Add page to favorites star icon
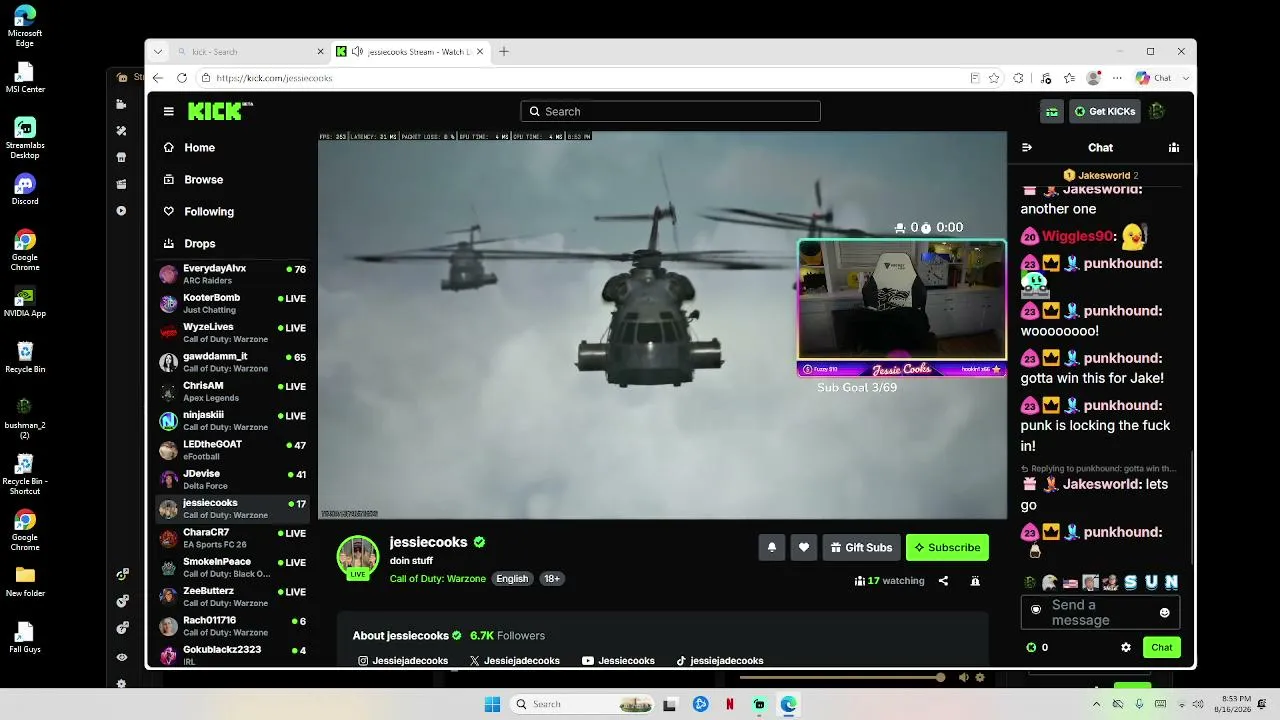The width and height of the screenshot is (1280, 720). point(994,78)
